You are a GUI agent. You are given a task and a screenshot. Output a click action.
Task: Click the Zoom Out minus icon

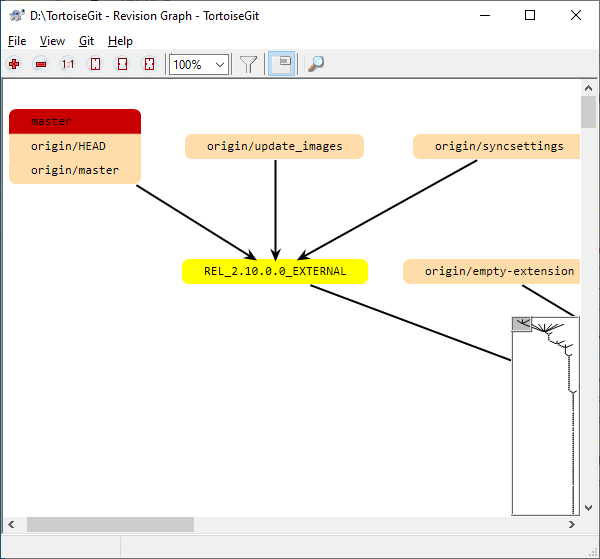point(41,64)
